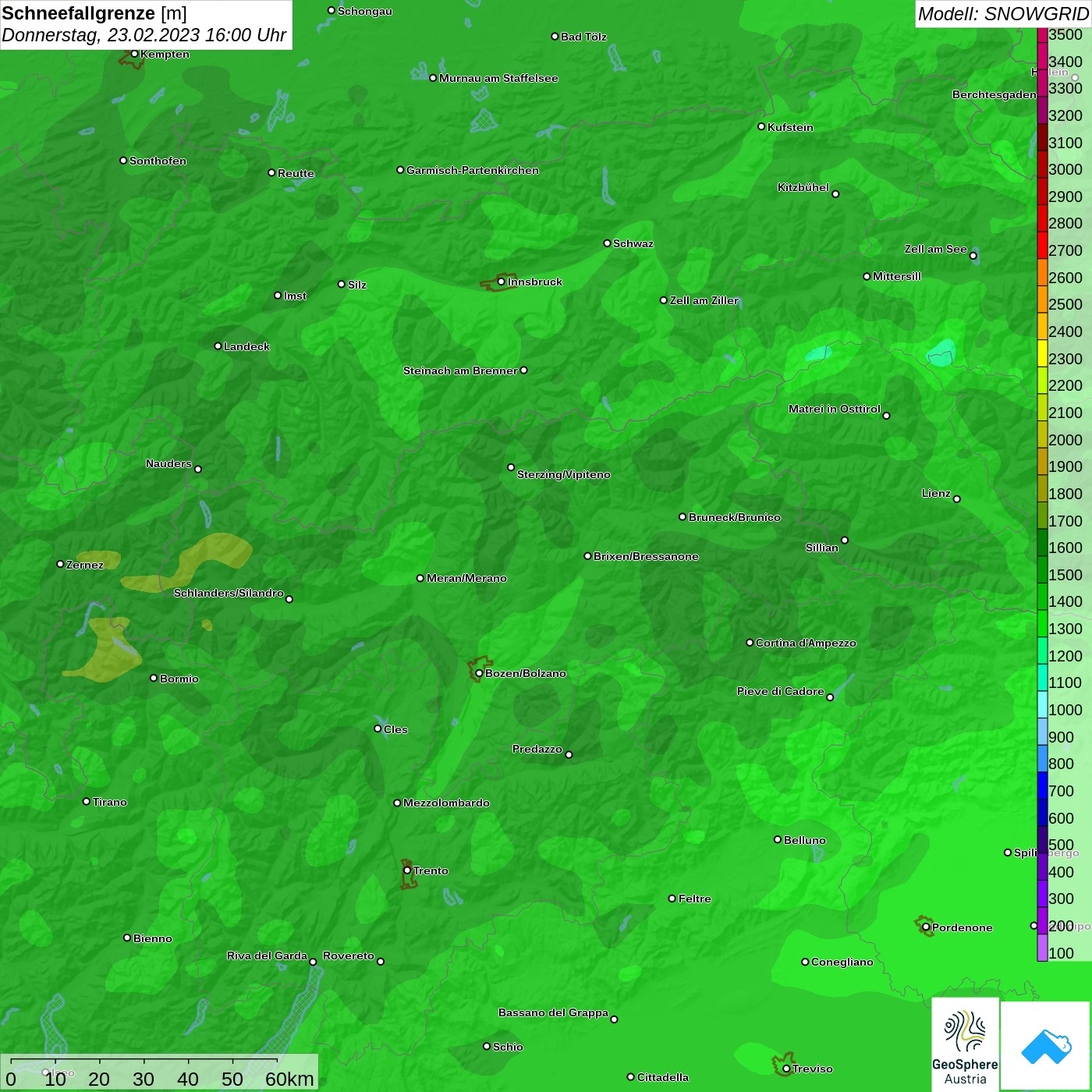
Task: Click the Bruneck/Brunico label
Action: tap(735, 517)
